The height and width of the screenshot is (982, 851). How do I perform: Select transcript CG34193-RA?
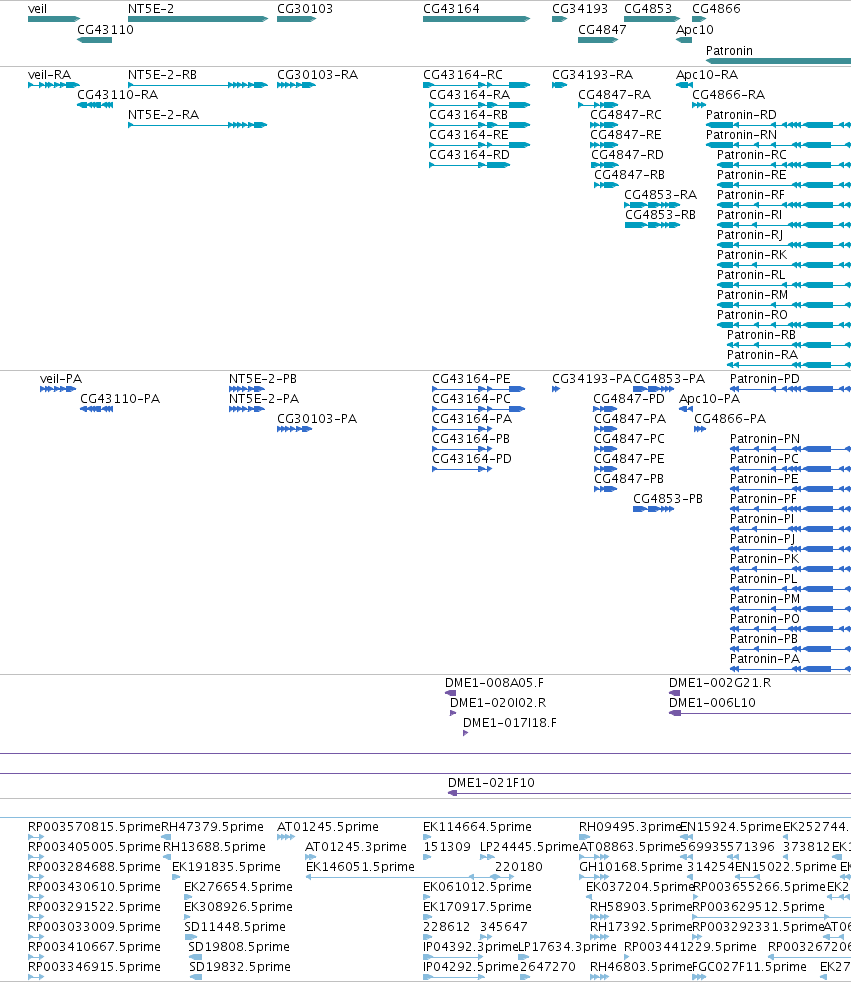[592, 75]
